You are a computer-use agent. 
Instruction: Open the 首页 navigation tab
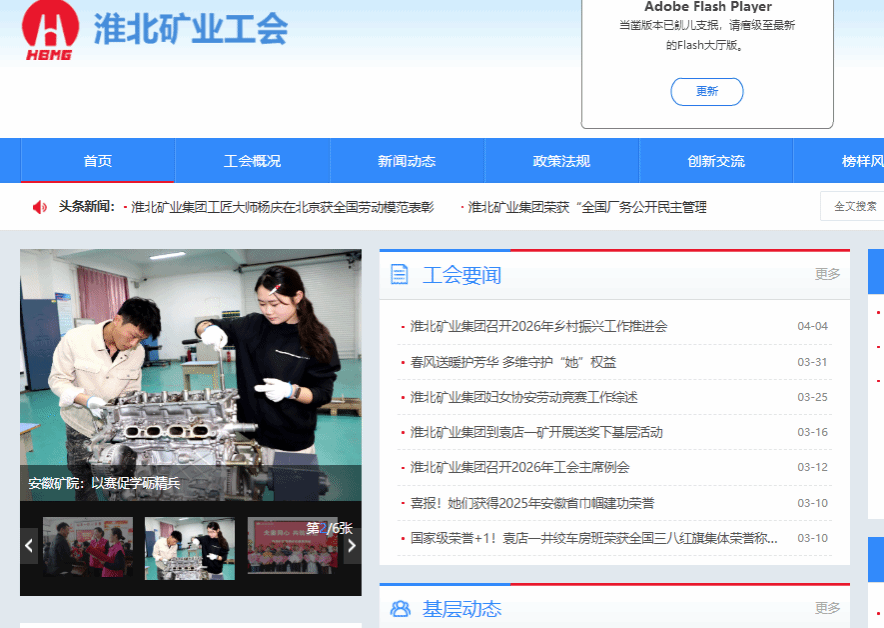pos(97,161)
